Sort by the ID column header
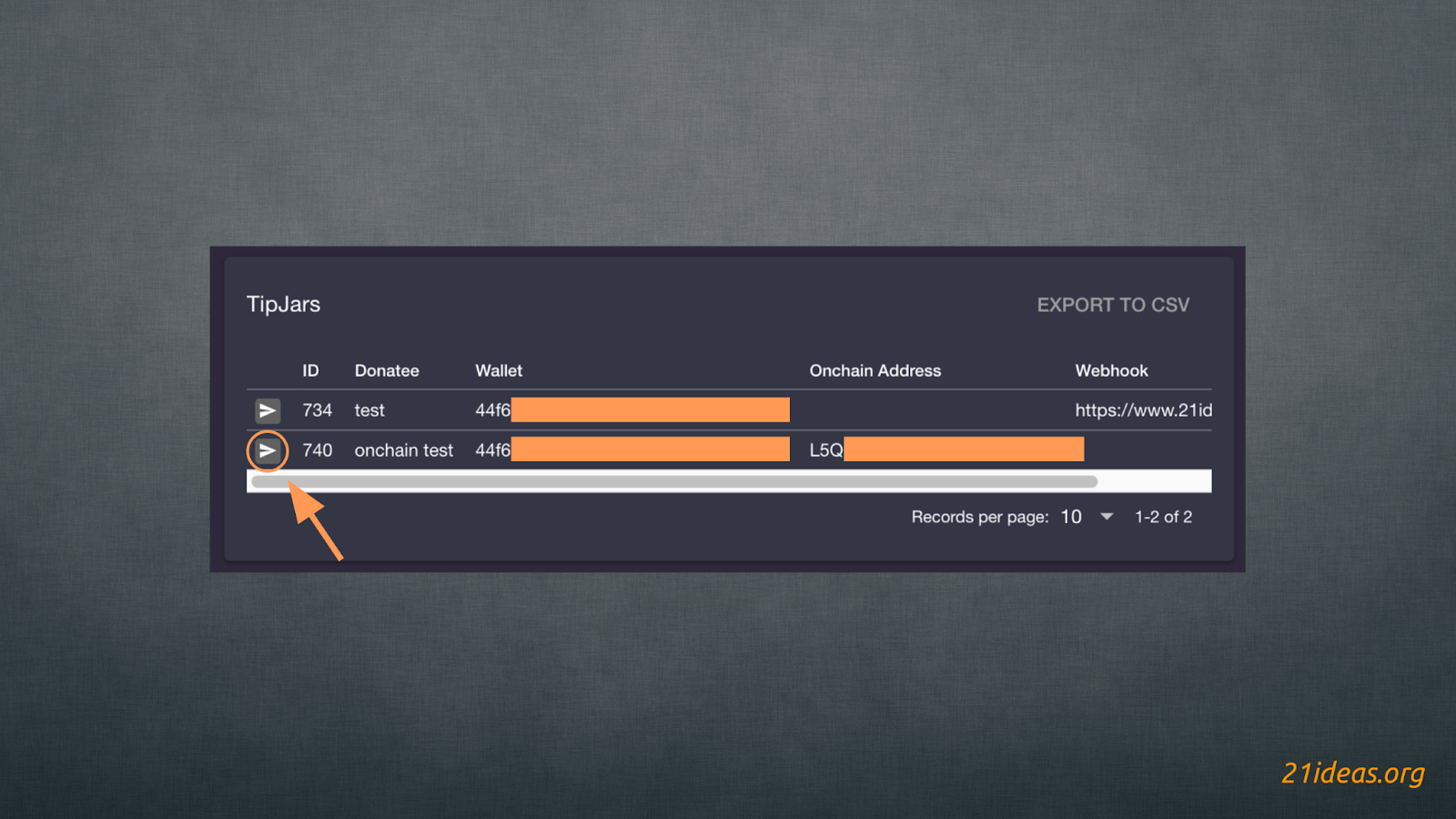Viewport: 1456px width, 819px height. (x=310, y=370)
